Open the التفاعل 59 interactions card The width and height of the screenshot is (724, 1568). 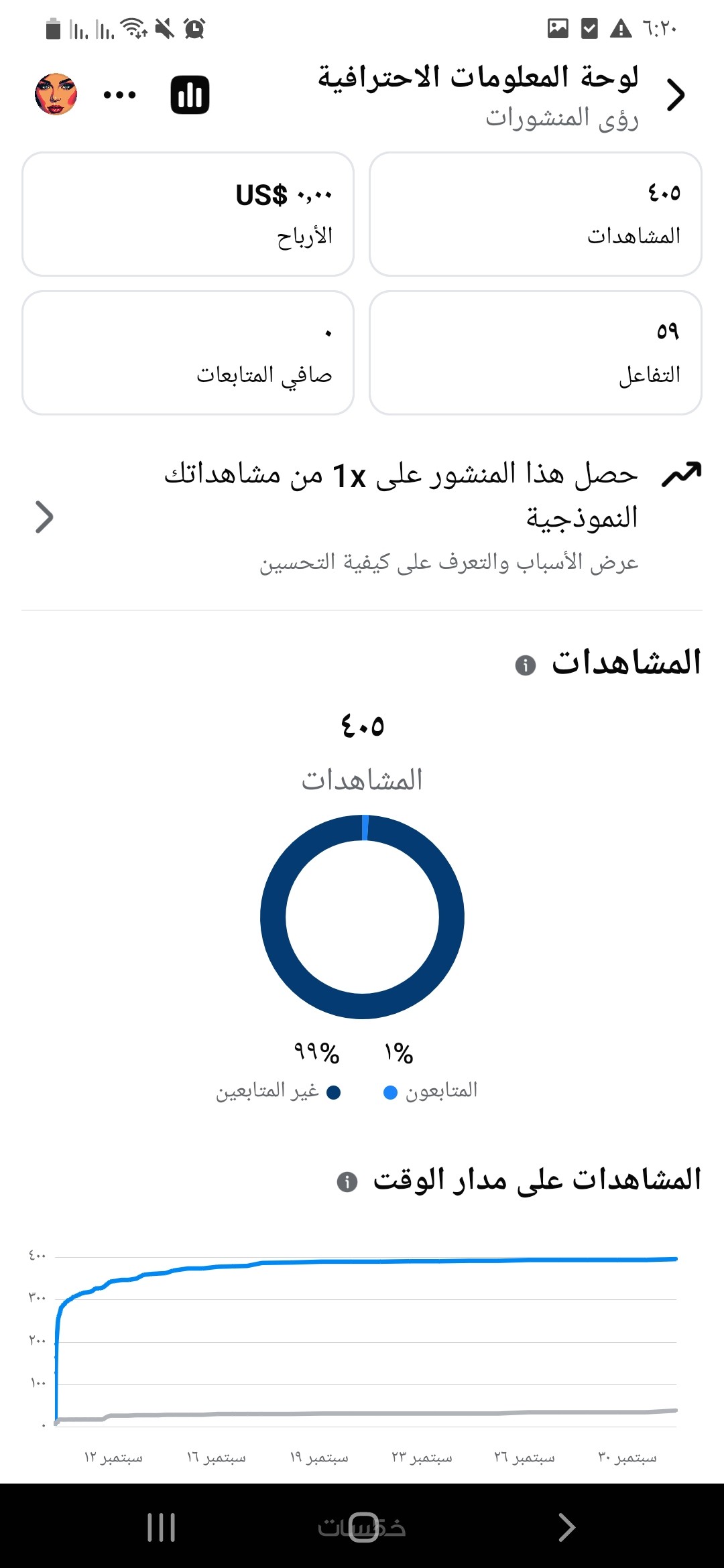coord(535,352)
